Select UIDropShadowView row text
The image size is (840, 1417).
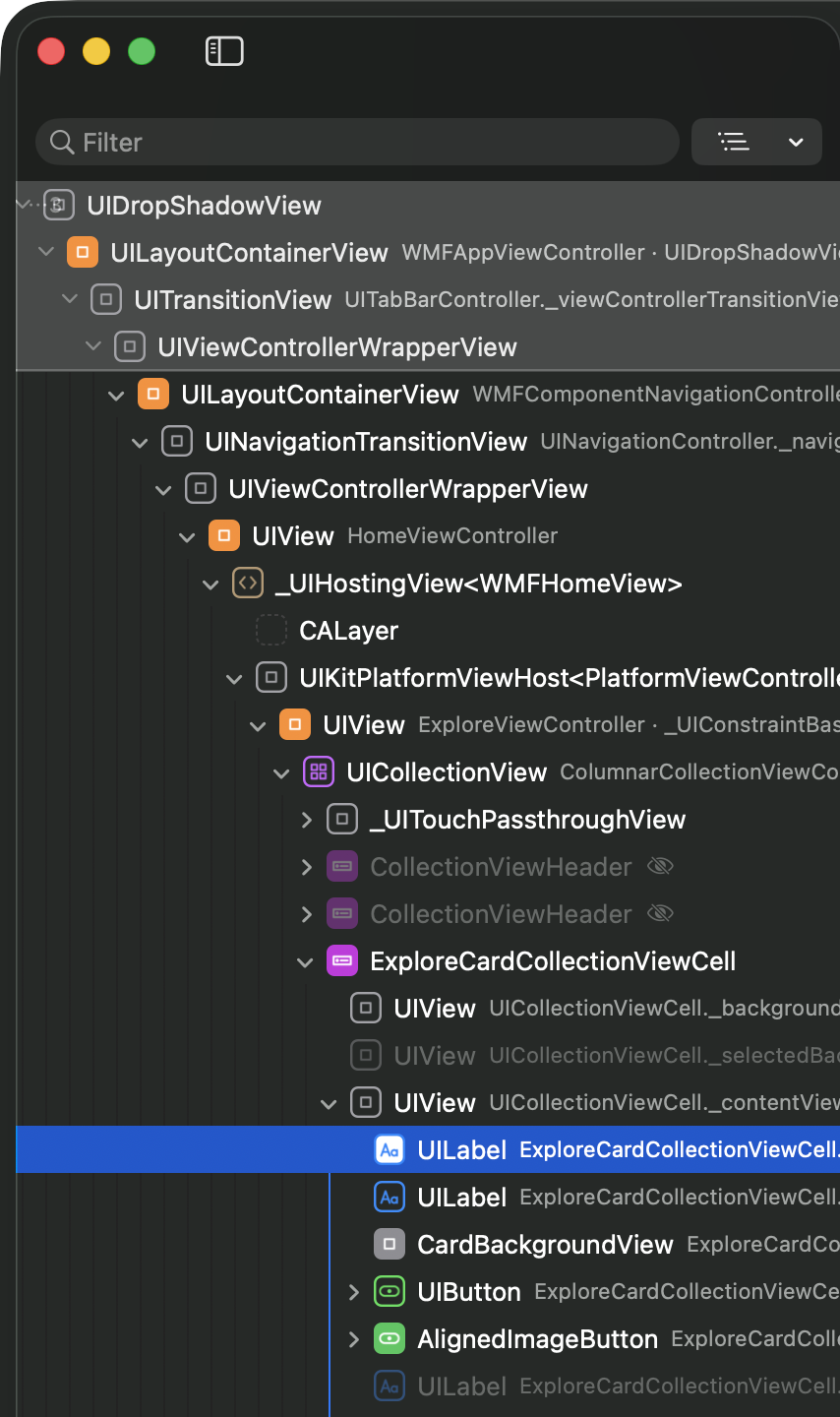coord(204,206)
